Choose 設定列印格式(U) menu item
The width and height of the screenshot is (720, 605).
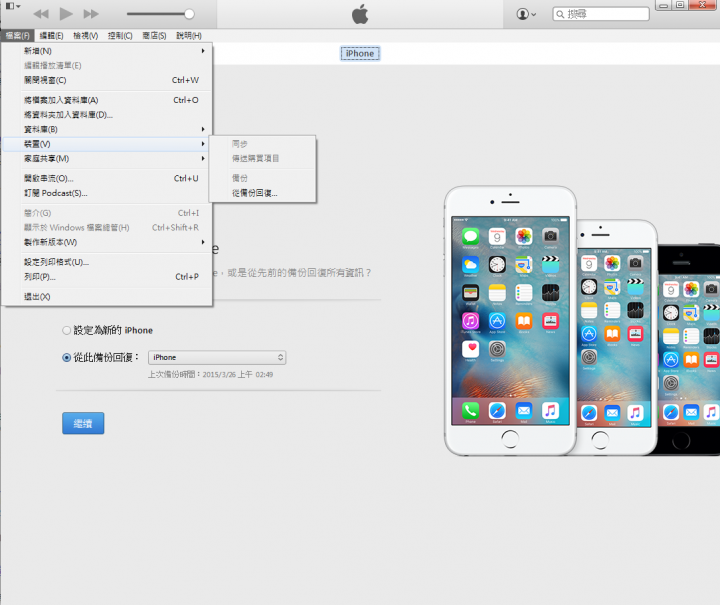coord(107,262)
